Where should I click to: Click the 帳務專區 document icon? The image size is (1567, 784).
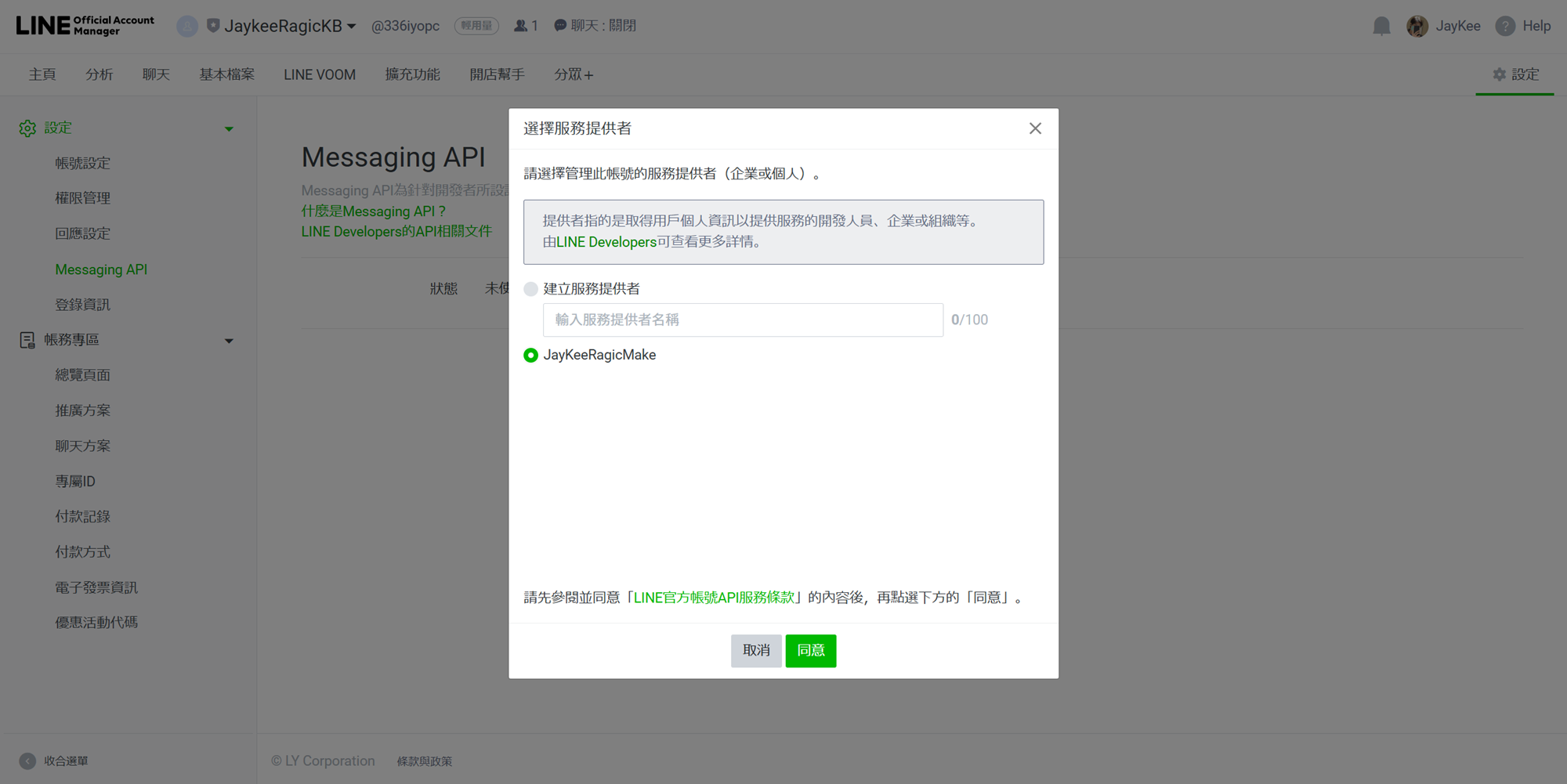click(27, 340)
